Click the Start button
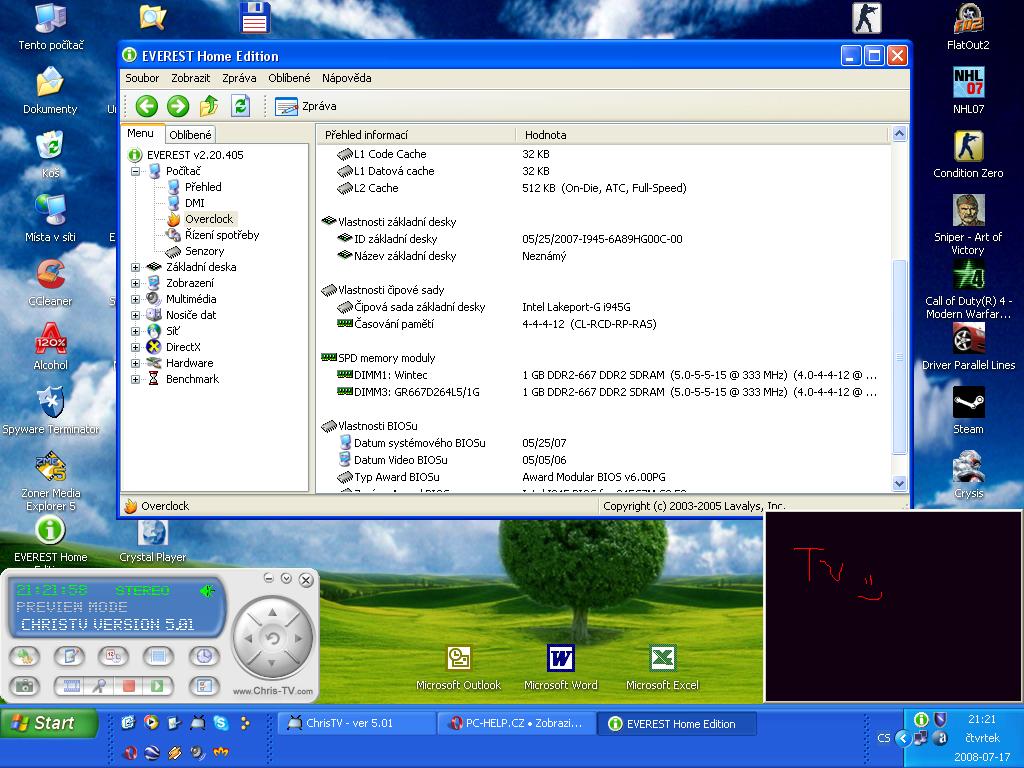The width and height of the screenshot is (1024, 768). tap(48, 723)
